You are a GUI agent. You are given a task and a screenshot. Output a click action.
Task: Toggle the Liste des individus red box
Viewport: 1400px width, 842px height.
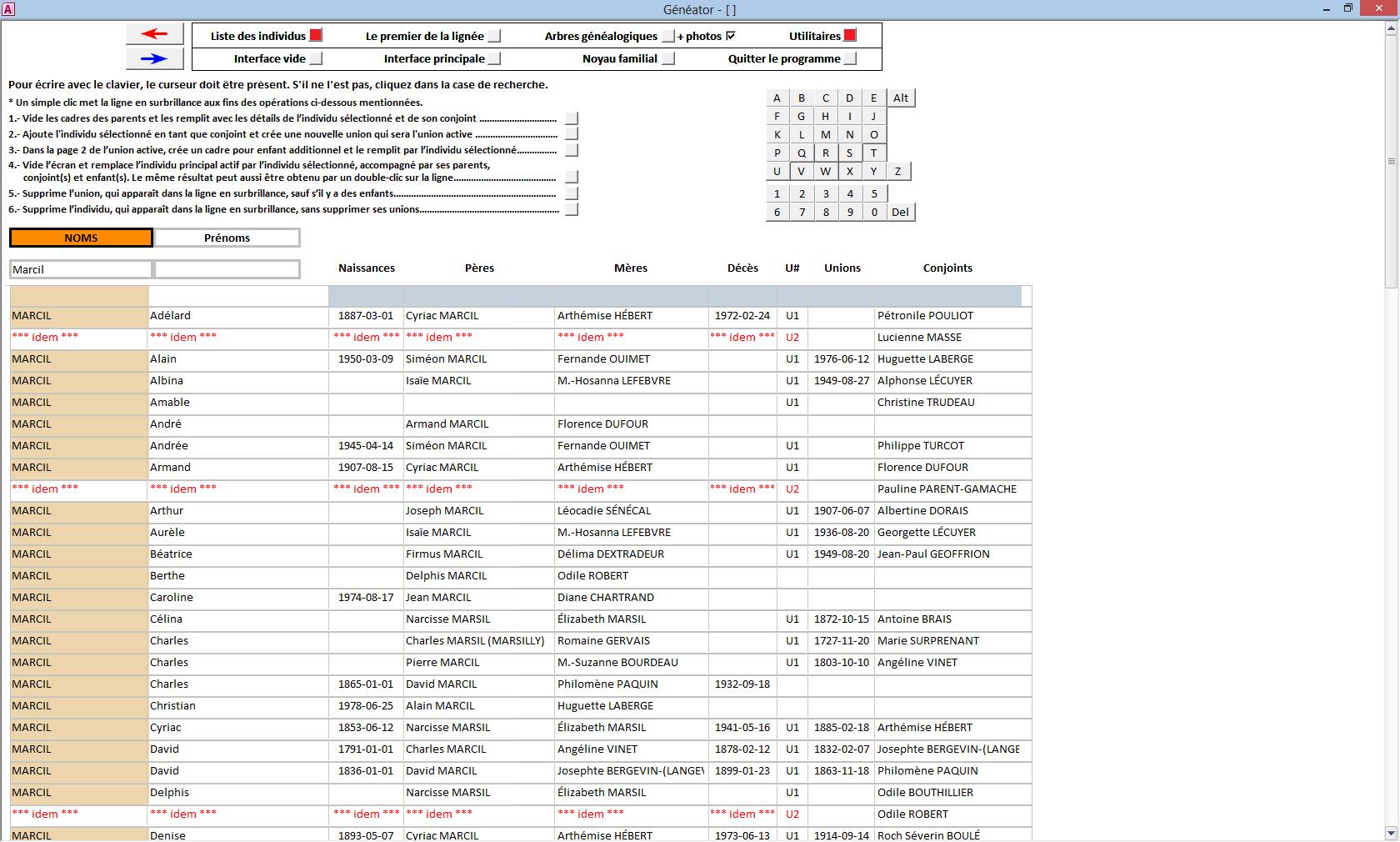[316, 36]
